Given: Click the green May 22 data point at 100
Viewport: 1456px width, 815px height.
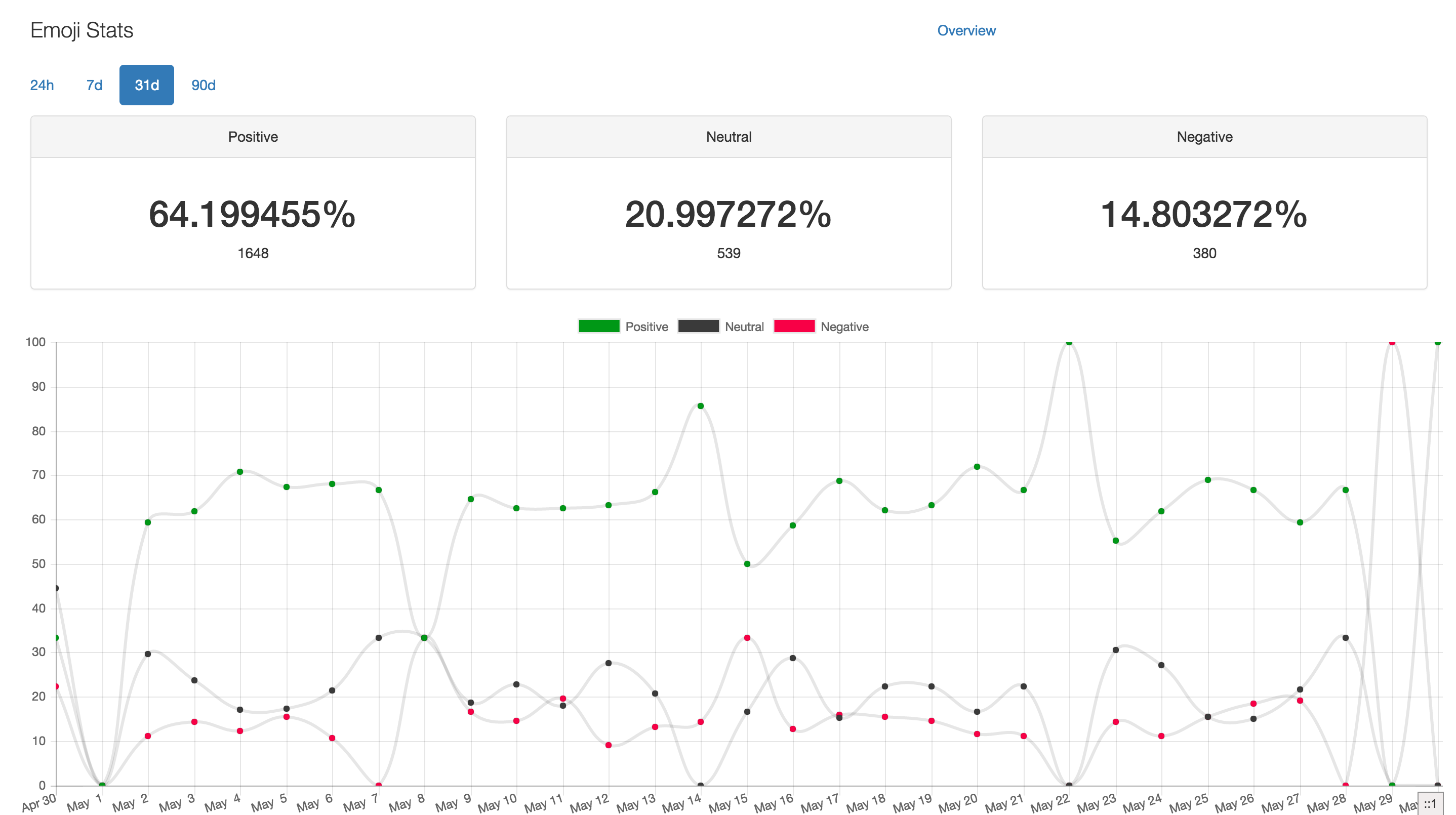Looking at the screenshot, I should coord(1069,343).
